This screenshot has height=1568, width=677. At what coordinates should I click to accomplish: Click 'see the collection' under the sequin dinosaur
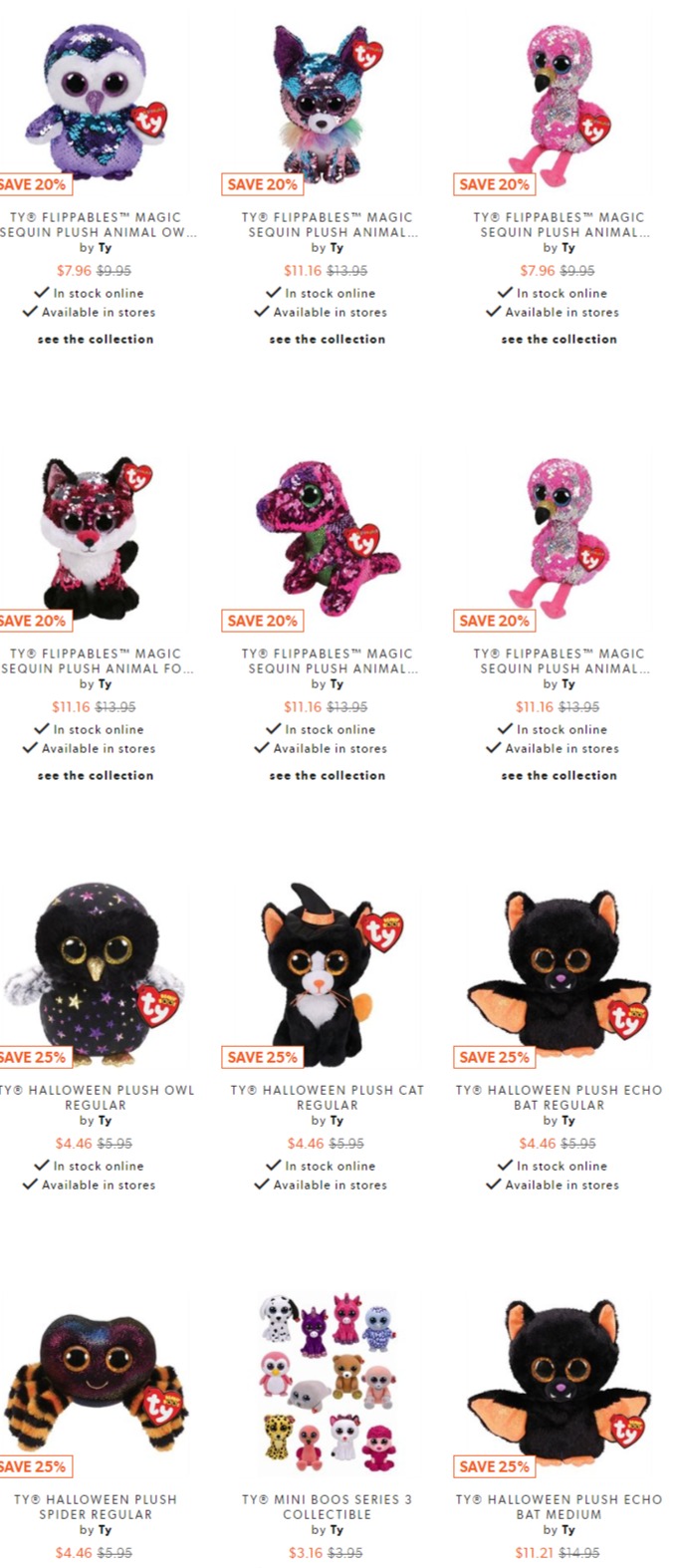pos(327,775)
